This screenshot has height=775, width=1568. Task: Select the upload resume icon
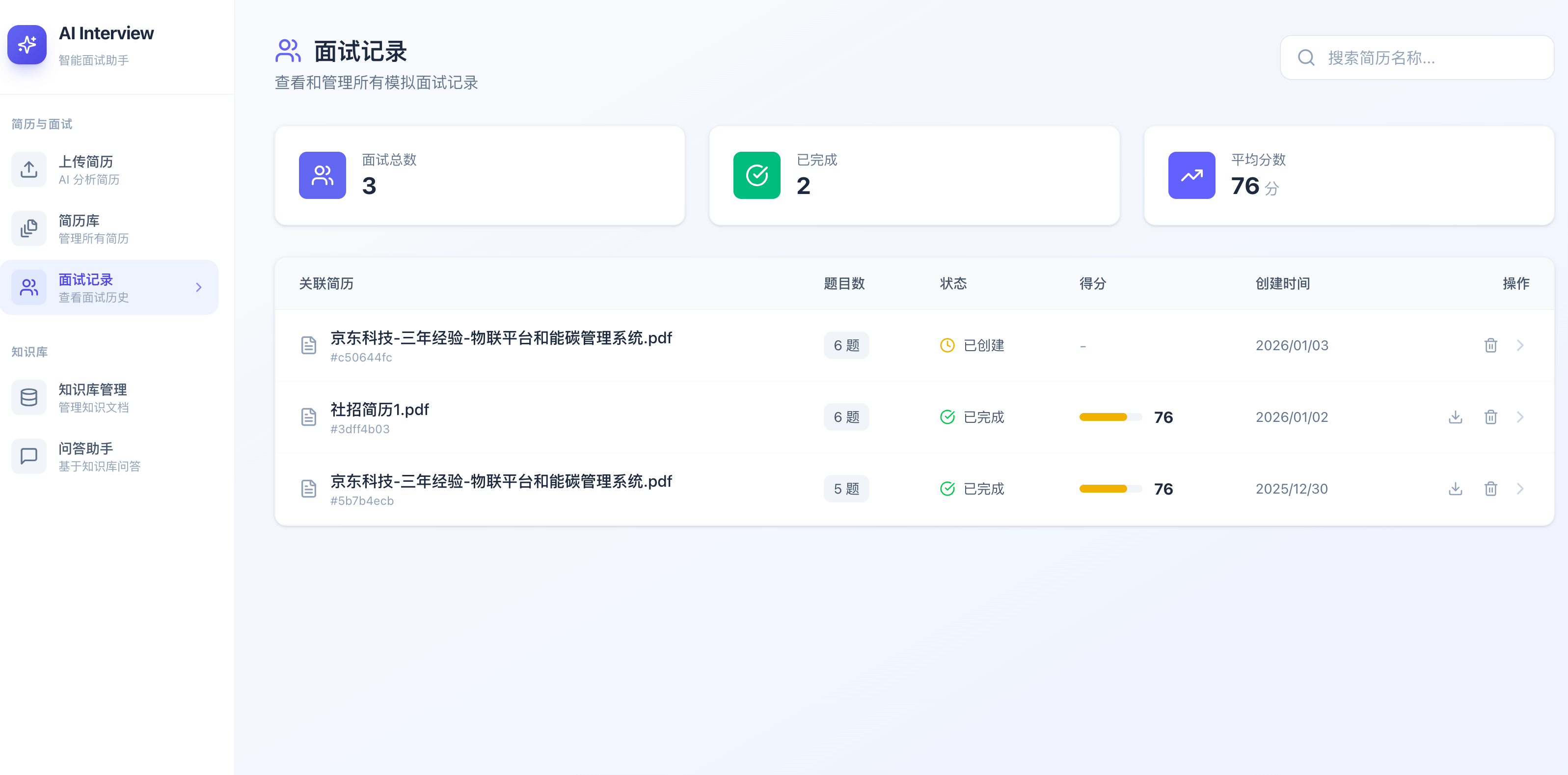(x=28, y=168)
